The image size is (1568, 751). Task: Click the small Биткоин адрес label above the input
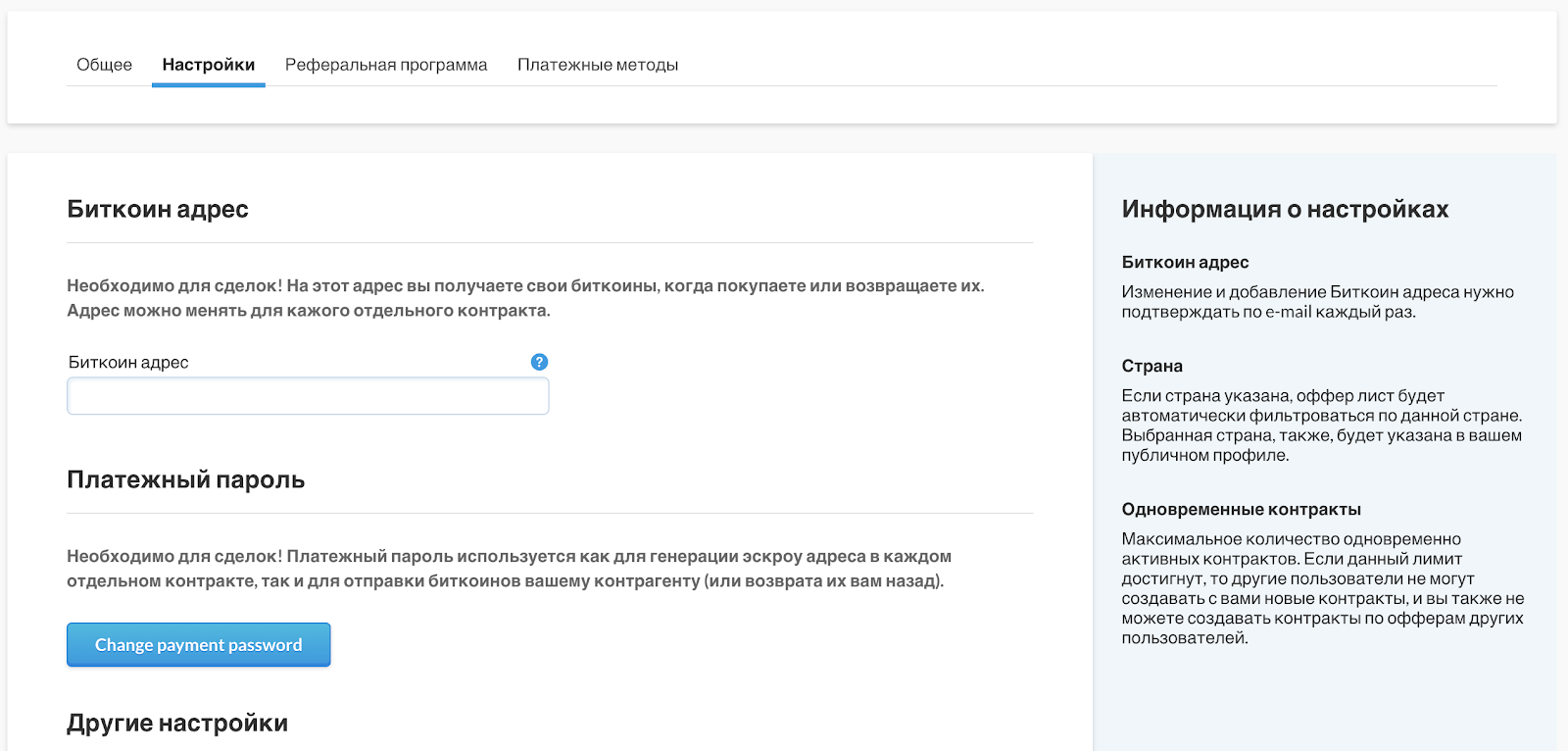coord(128,362)
